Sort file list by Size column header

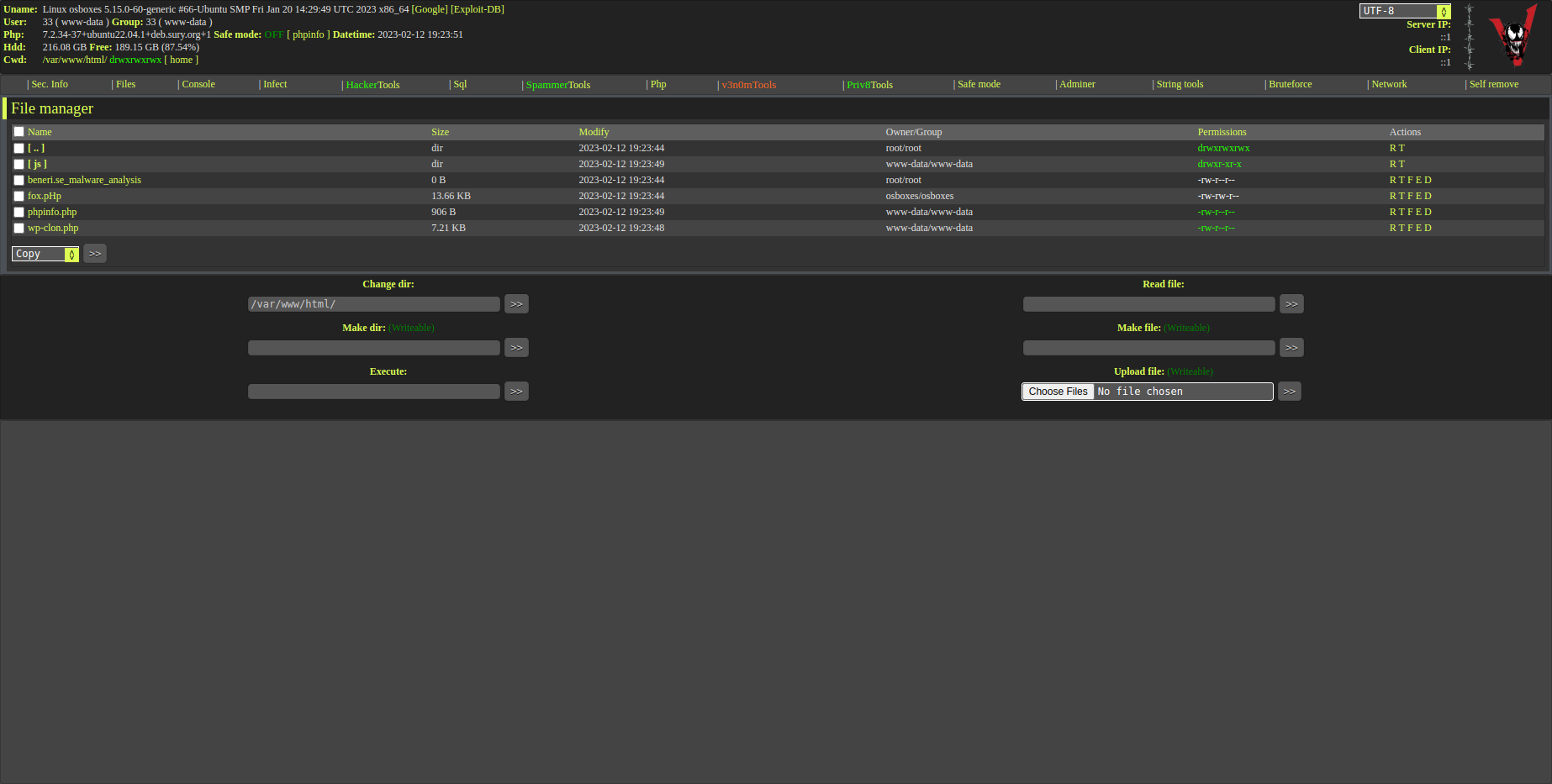pos(440,132)
